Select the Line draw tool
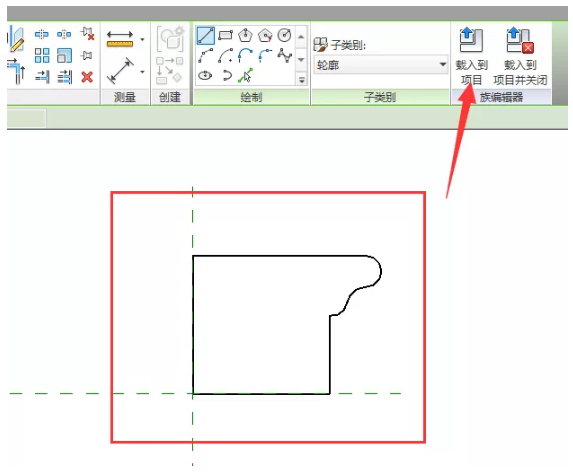The image size is (573, 474). pos(205,35)
